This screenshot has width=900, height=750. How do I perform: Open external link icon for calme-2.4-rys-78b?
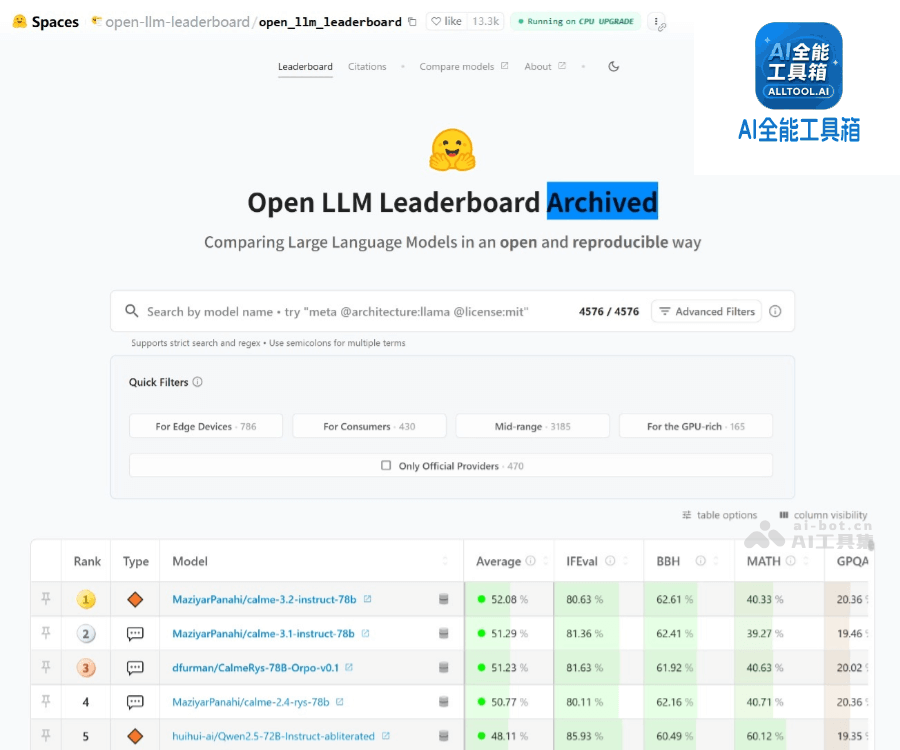[340, 701]
